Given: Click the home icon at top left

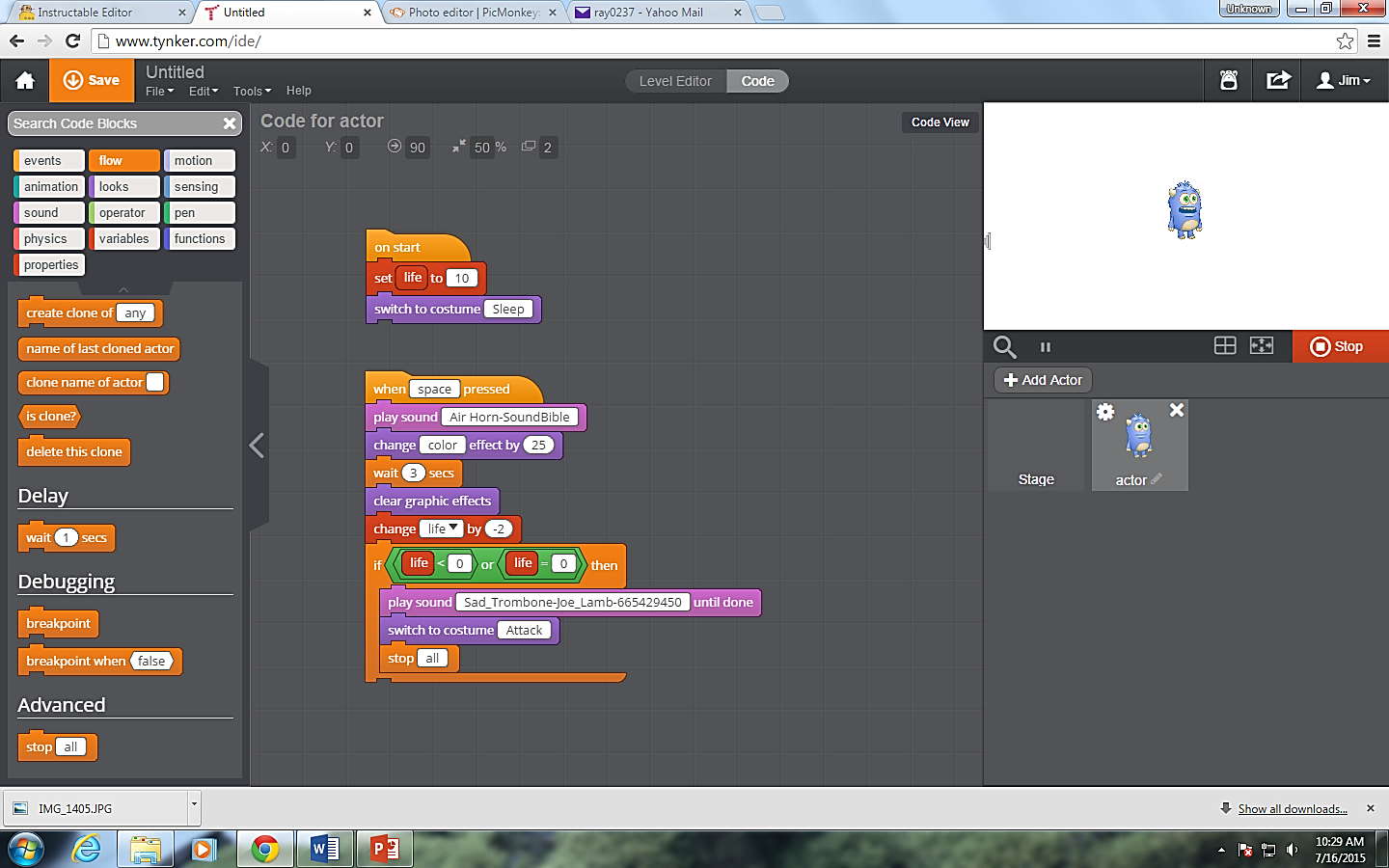Looking at the screenshot, I should (x=24, y=80).
